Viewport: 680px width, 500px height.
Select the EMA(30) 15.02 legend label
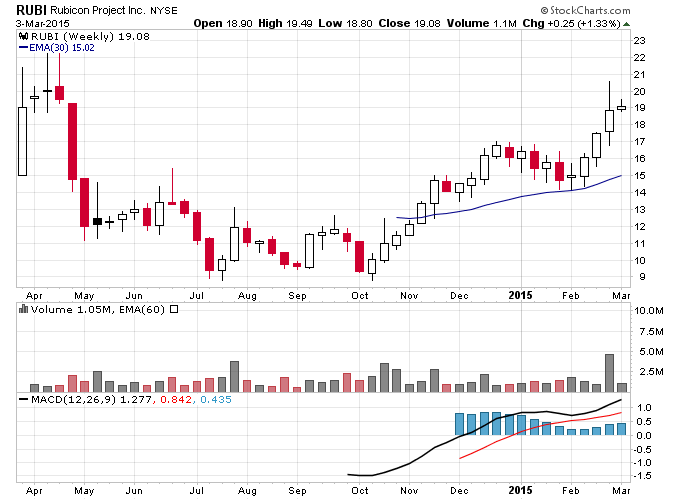(62, 48)
